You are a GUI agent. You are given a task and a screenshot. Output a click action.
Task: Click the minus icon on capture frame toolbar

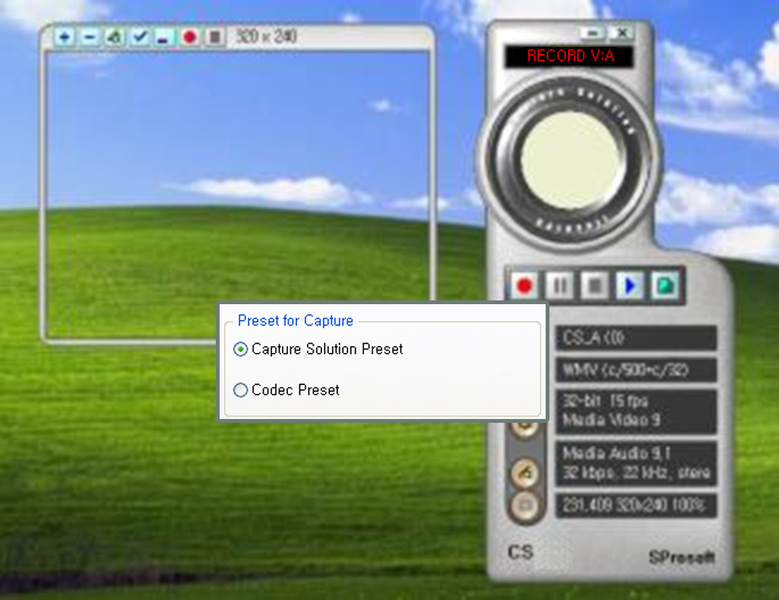click(90, 37)
